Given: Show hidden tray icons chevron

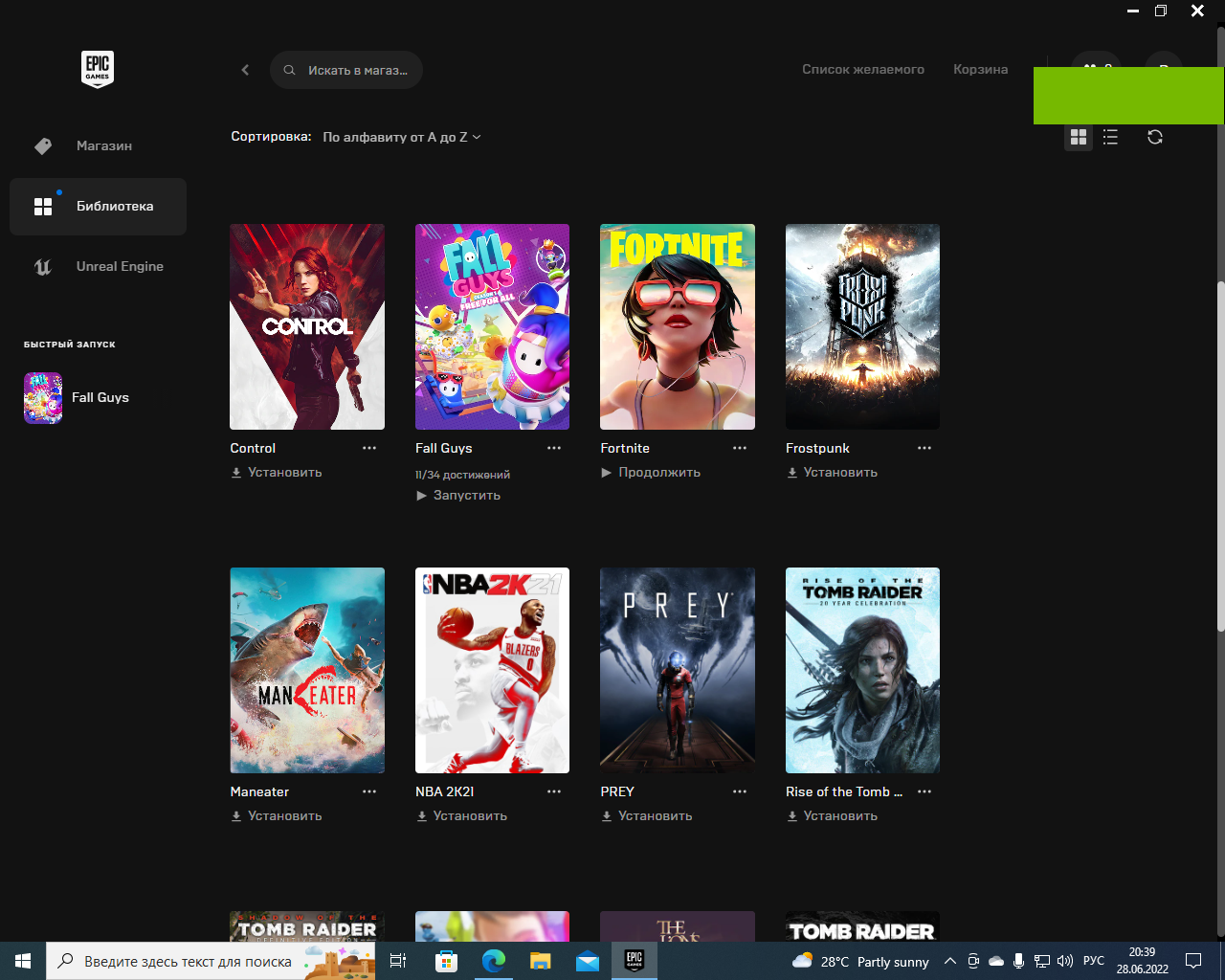Looking at the screenshot, I should [950, 961].
